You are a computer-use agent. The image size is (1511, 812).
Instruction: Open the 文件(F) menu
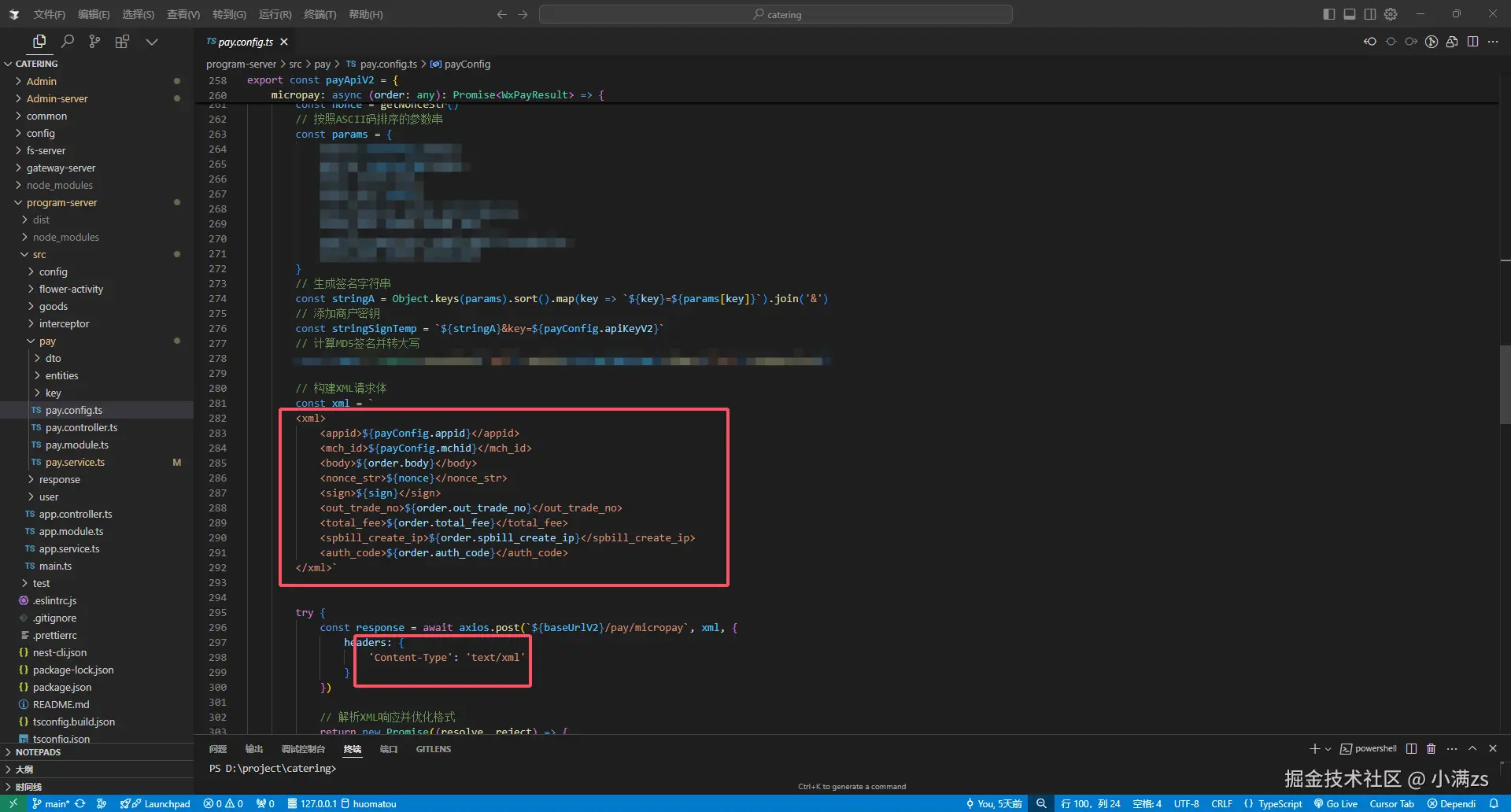click(49, 14)
